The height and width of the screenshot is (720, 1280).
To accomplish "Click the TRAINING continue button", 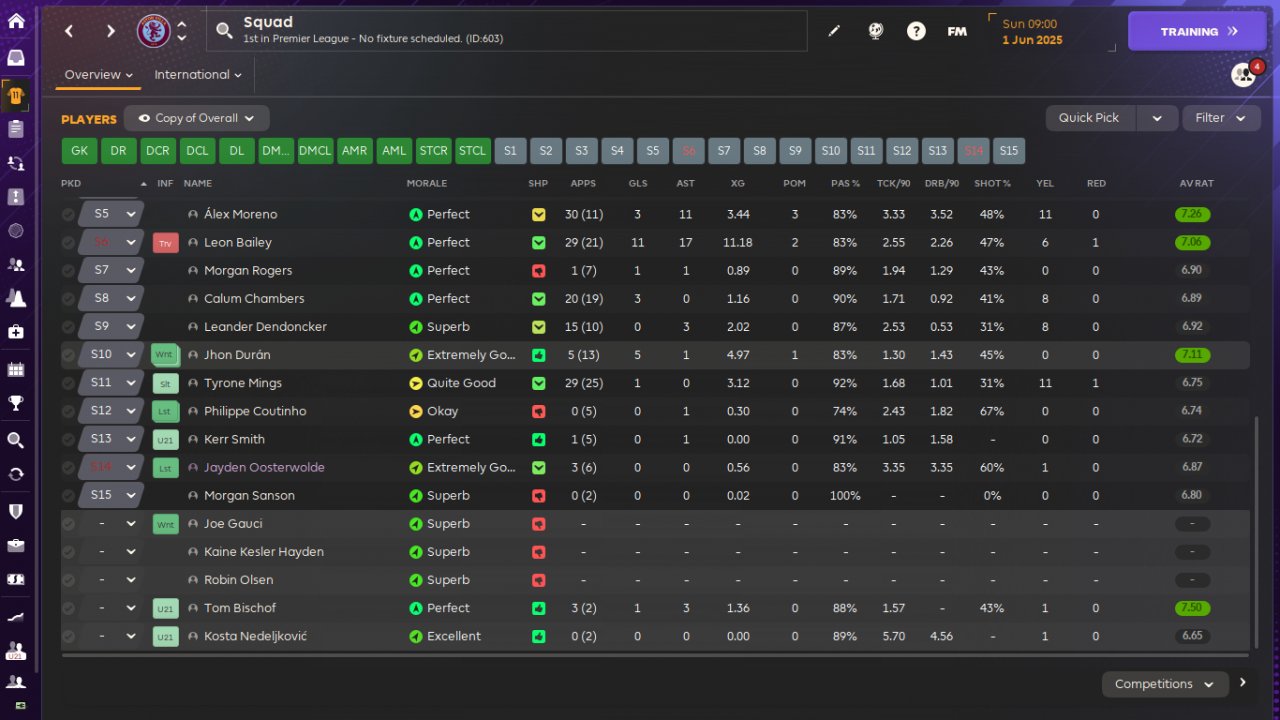I will (x=1198, y=31).
